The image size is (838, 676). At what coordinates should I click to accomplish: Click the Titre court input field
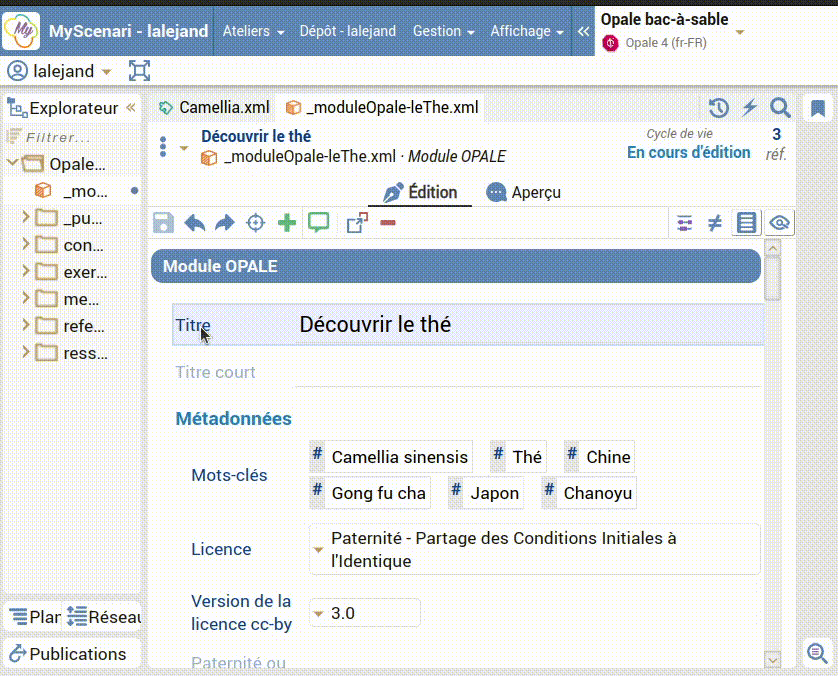point(527,372)
